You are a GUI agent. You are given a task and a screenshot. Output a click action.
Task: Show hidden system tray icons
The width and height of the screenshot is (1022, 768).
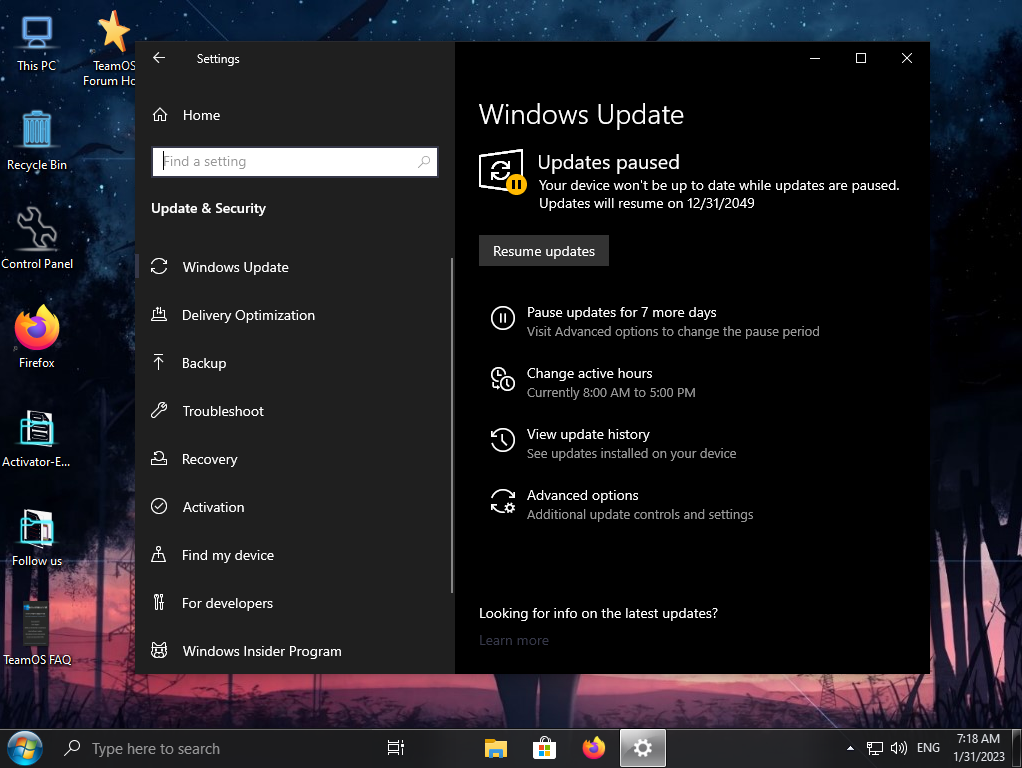[850, 748]
